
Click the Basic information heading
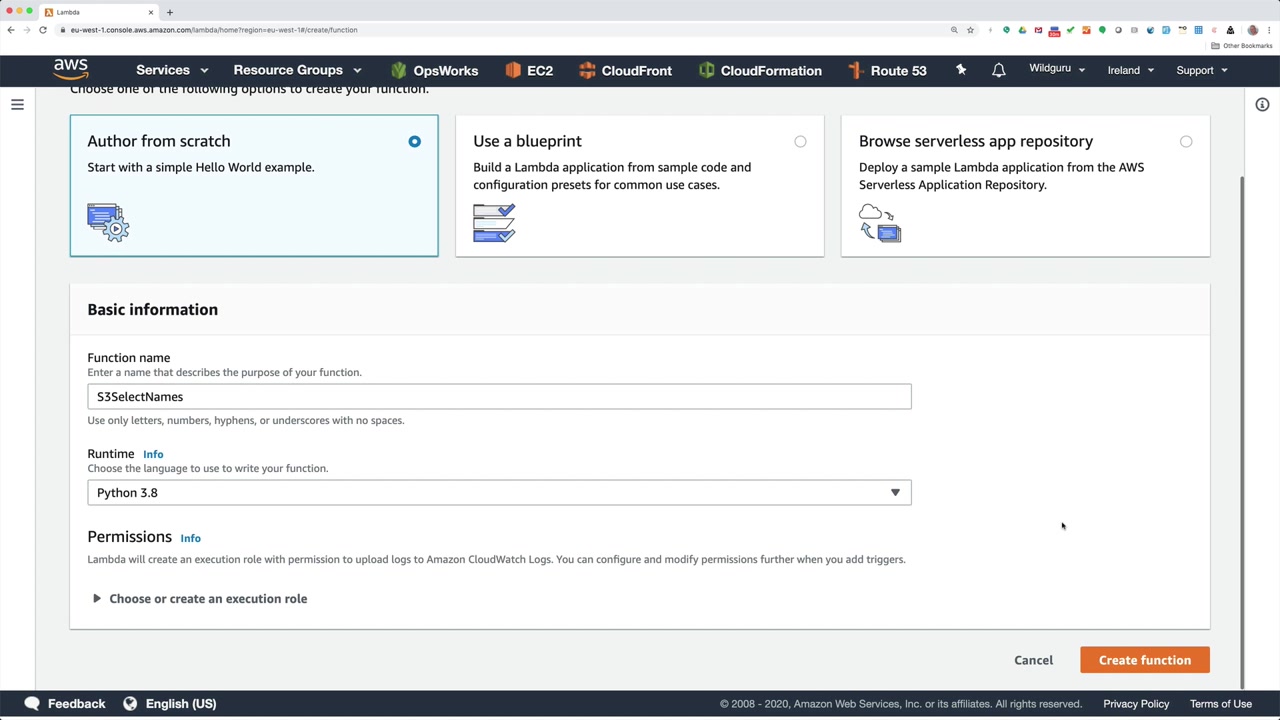coord(152,309)
